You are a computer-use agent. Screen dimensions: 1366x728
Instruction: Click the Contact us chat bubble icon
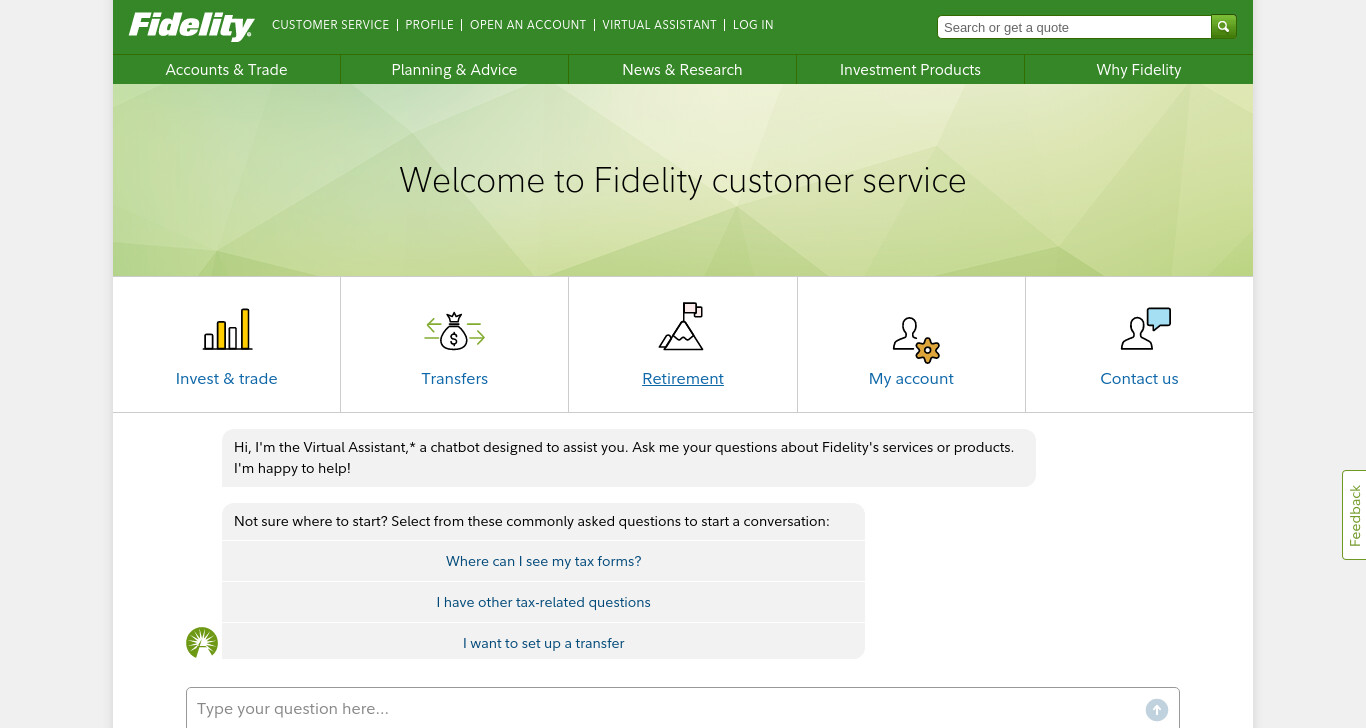[1145, 329]
